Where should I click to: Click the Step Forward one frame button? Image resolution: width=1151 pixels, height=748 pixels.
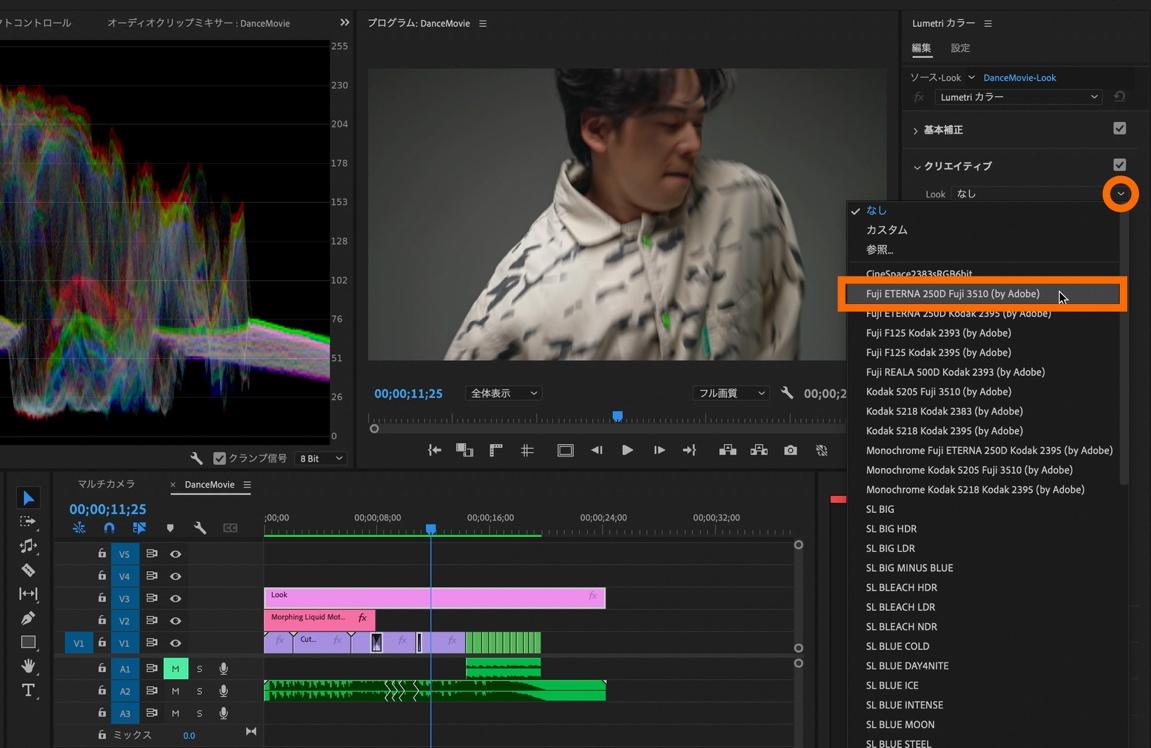[659, 450]
